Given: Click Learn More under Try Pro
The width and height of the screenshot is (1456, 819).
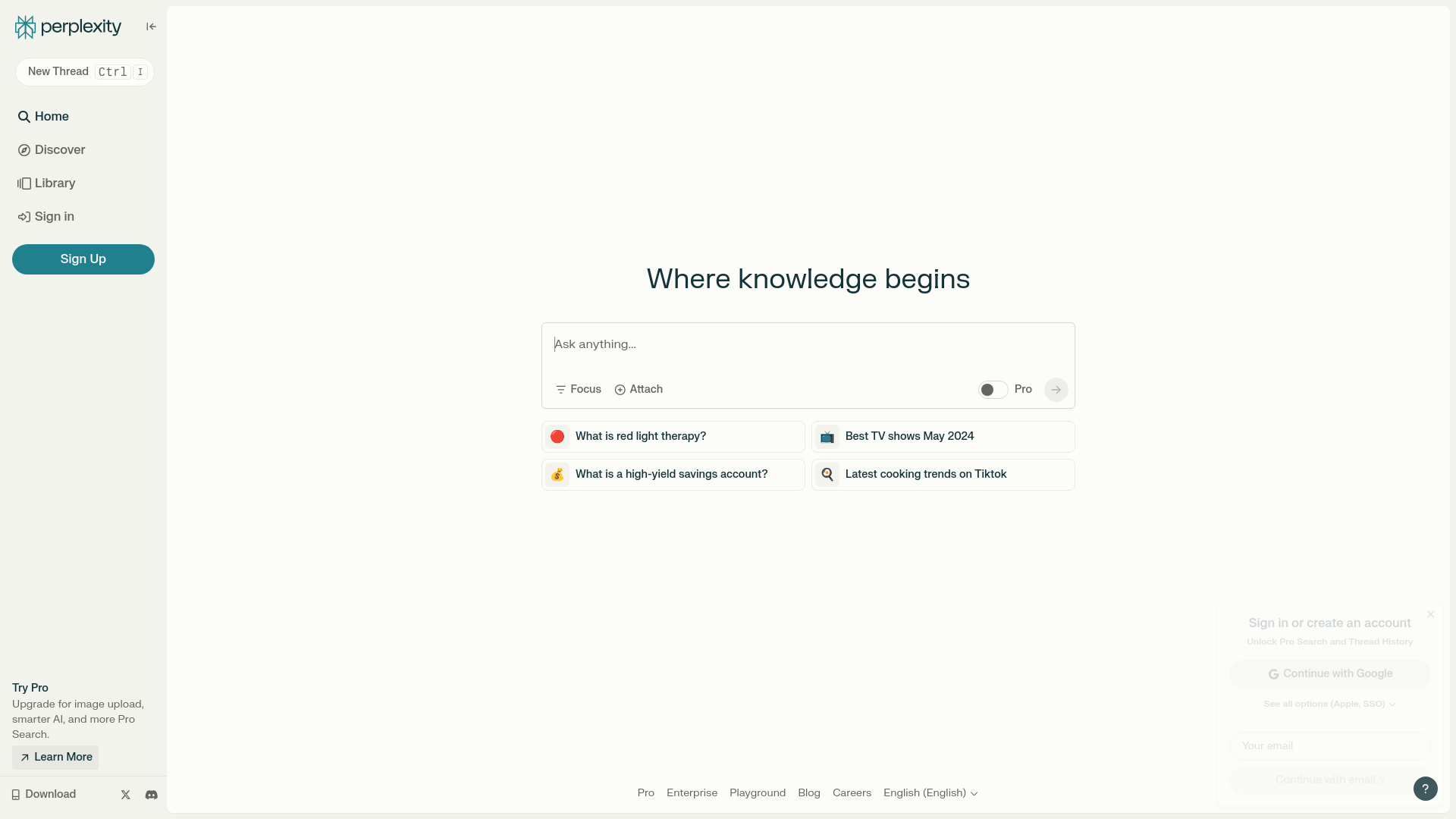Looking at the screenshot, I should [x=55, y=758].
